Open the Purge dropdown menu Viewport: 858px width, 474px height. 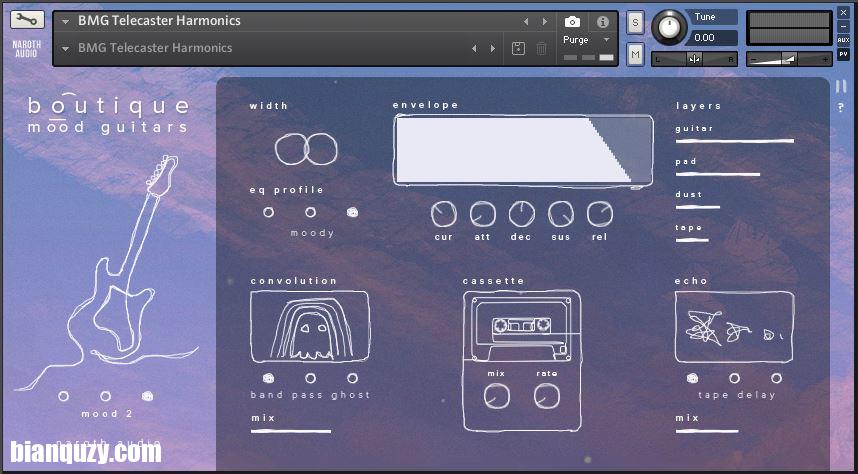[x=588, y=40]
